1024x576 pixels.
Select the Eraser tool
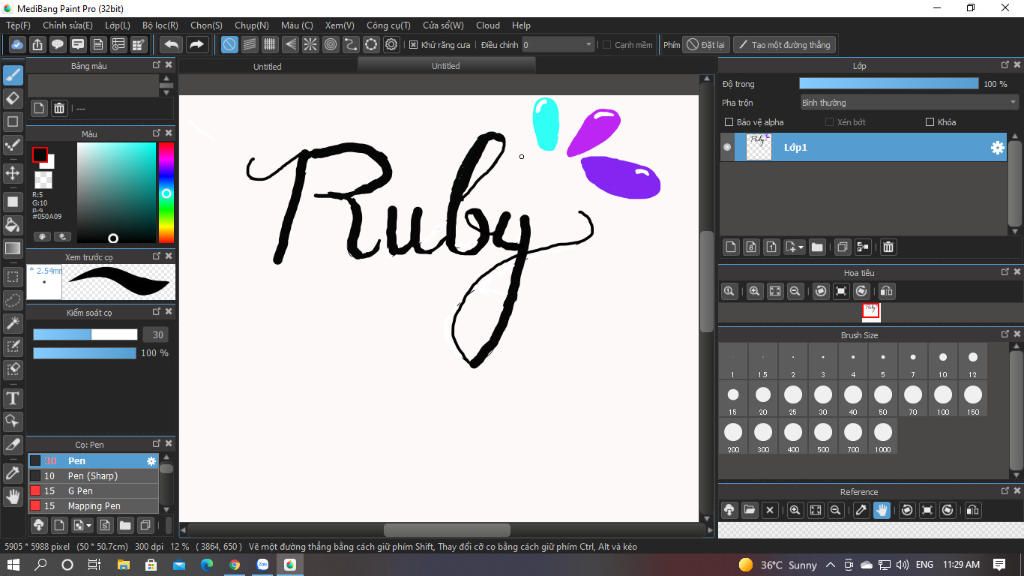pyautogui.click(x=12, y=99)
